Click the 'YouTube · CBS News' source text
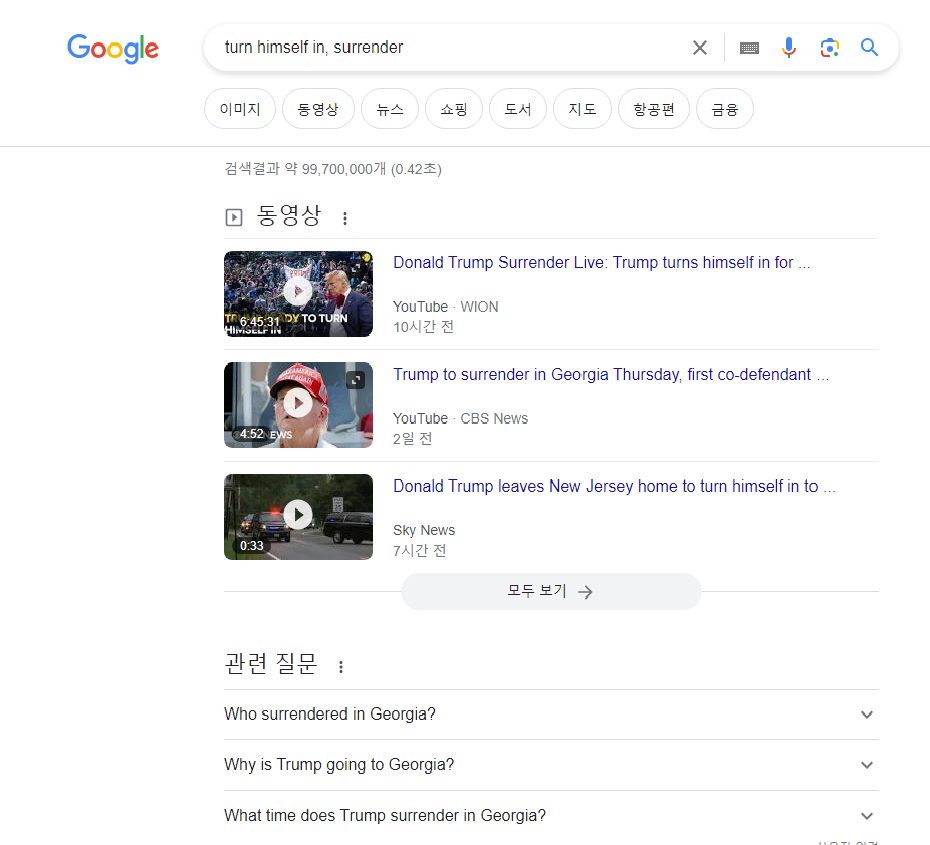The width and height of the screenshot is (930, 845). pos(460,419)
